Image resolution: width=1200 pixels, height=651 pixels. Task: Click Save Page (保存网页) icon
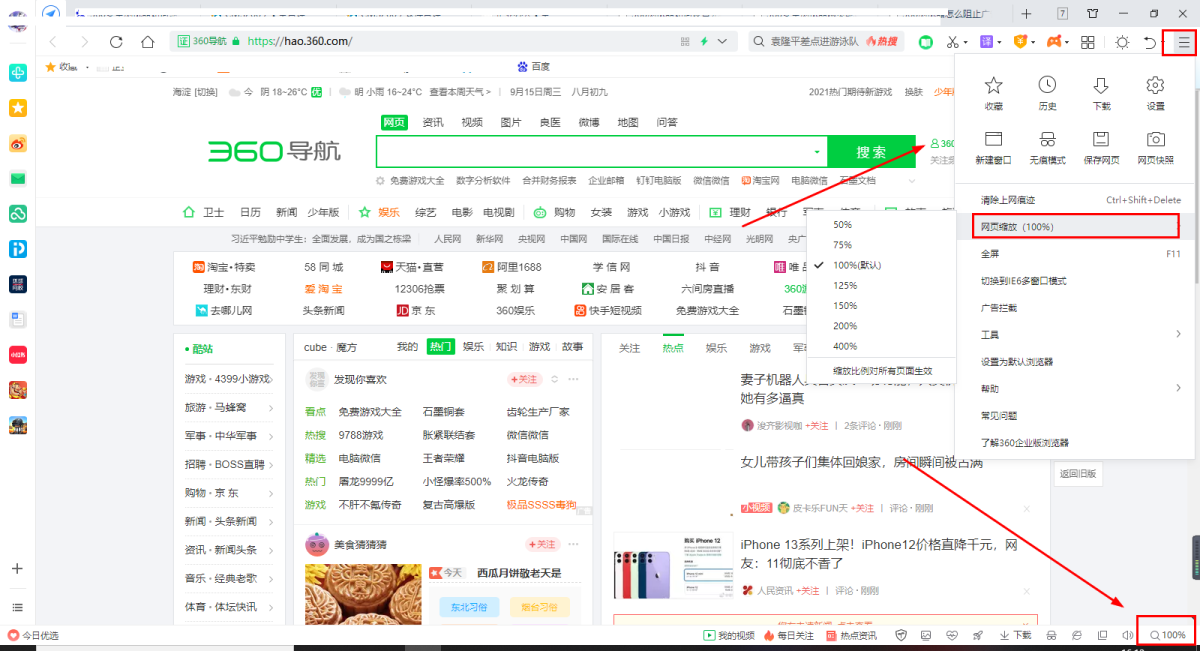(x=1101, y=139)
